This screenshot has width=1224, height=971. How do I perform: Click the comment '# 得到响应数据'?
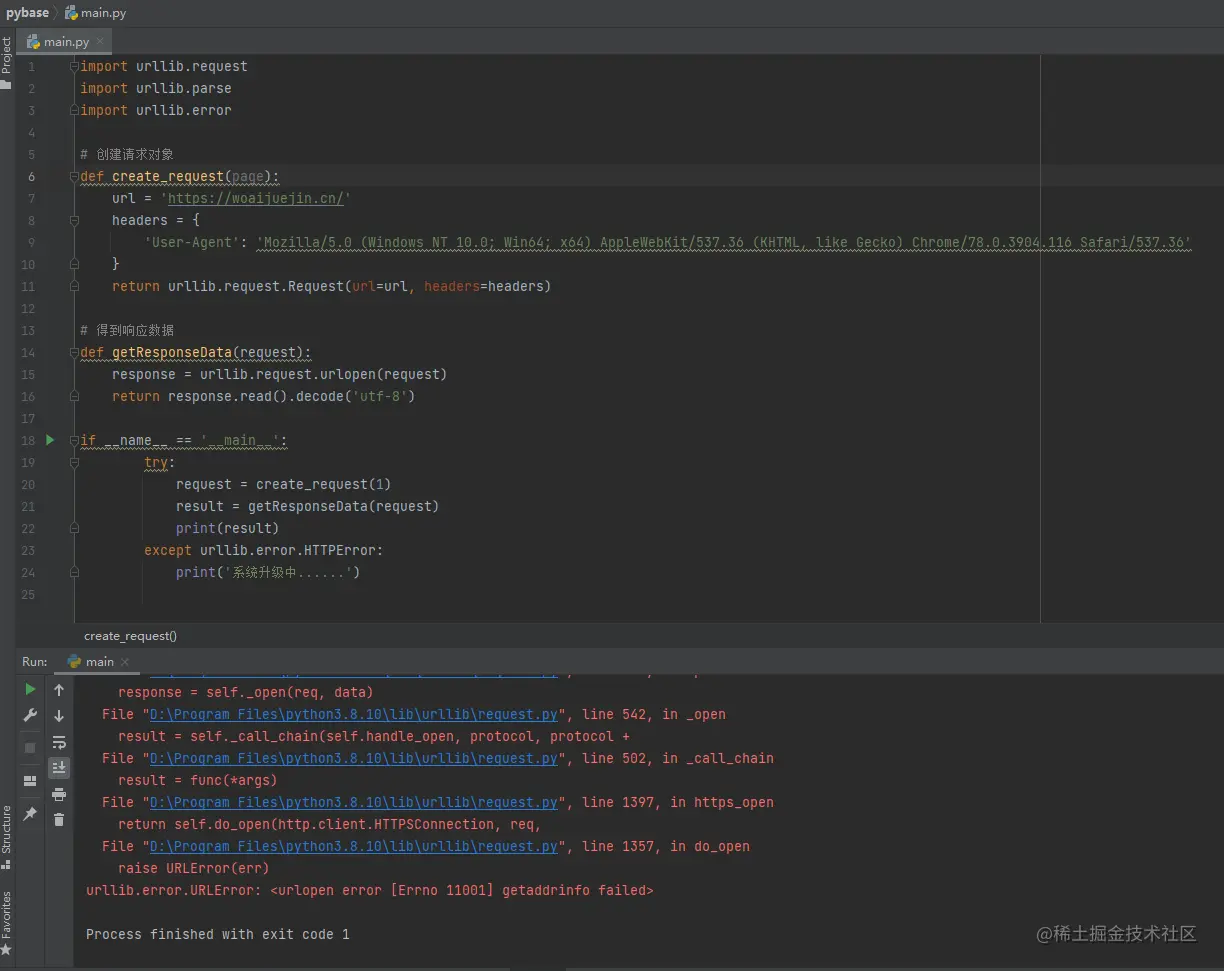(127, 330)
